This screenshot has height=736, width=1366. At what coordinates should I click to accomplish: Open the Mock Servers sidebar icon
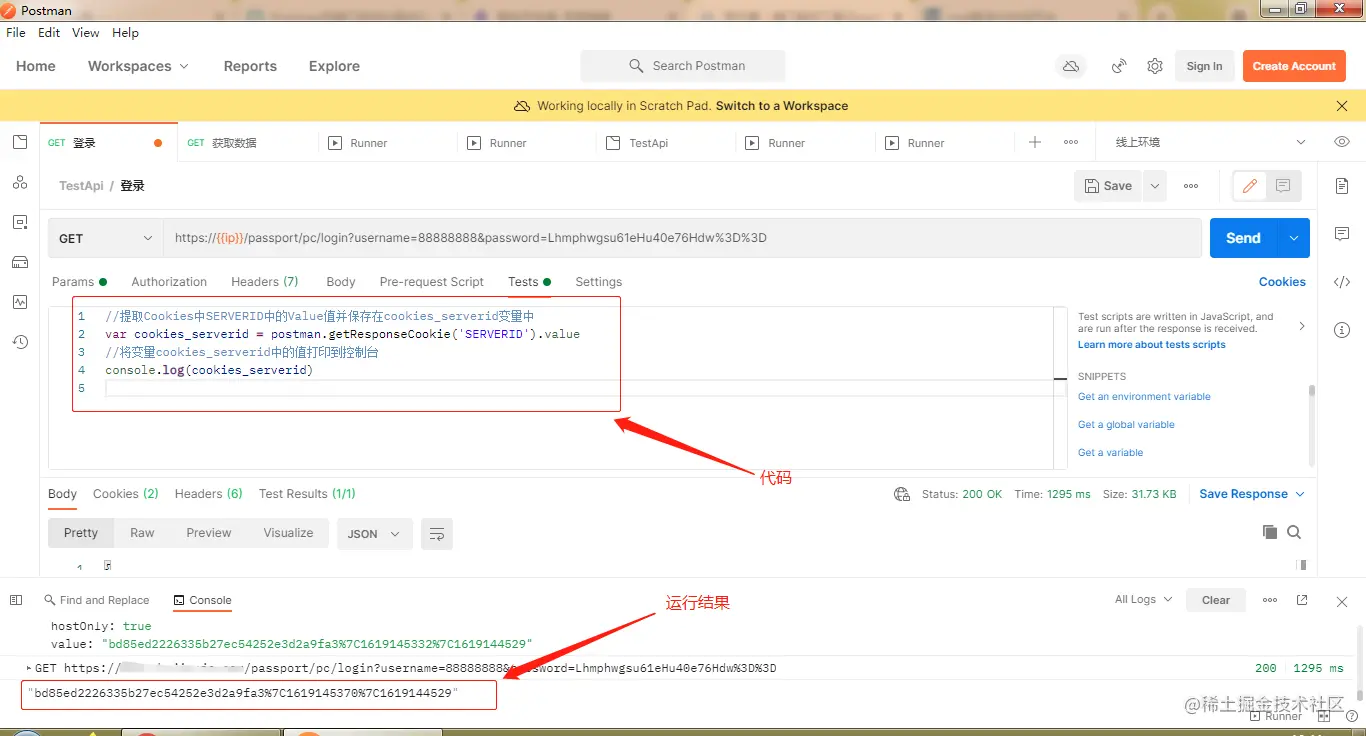[x=20, y=262]
